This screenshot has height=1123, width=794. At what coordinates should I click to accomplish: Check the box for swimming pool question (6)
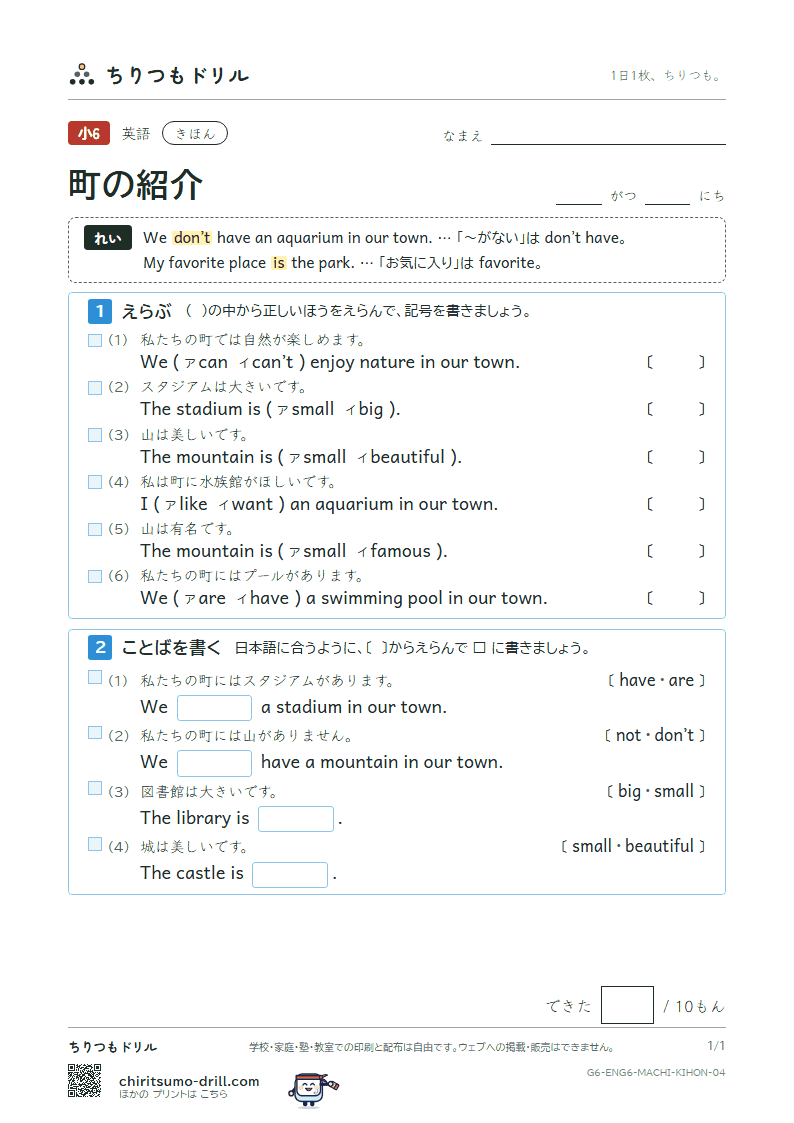pos(95,577)
